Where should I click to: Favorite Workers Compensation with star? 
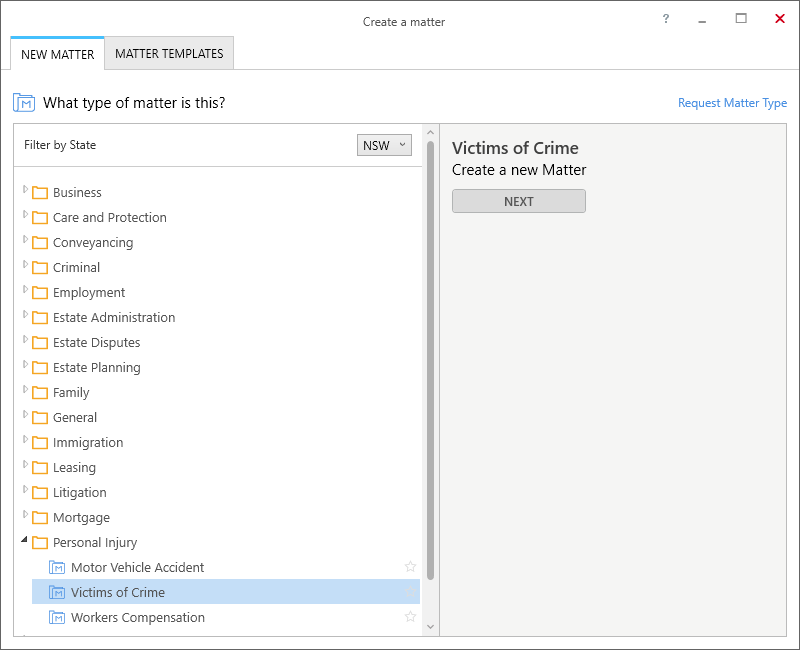point(410,617)
